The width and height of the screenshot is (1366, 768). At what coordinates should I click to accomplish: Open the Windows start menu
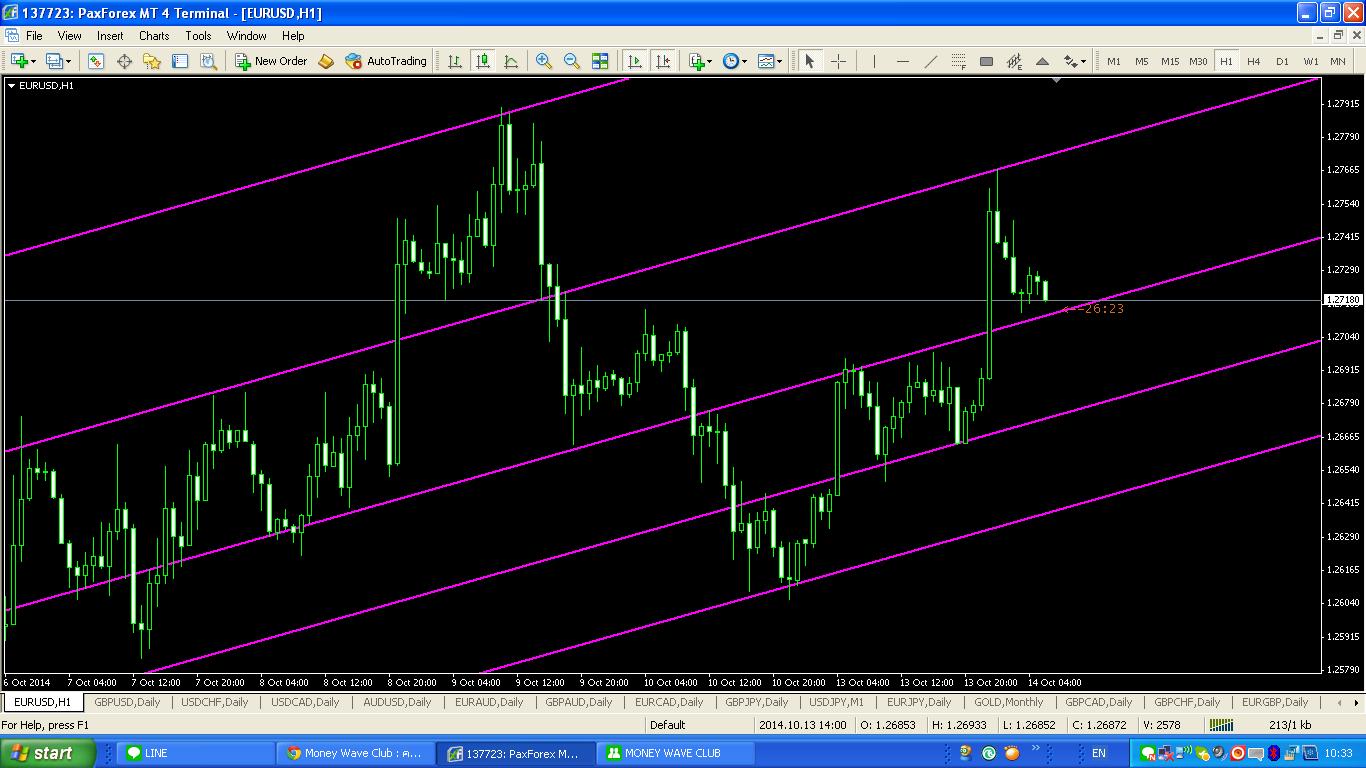[48, 753]
